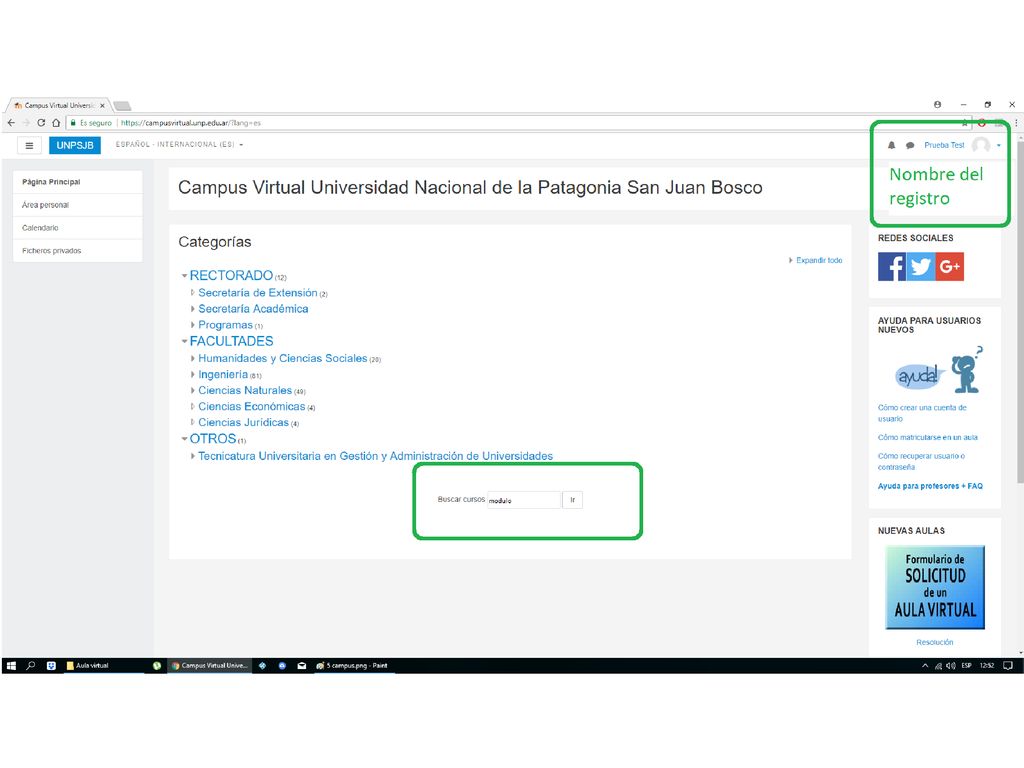Open the Español Internacional language dropdown
Screen dimensions: 1024x768
coord(180,144)
